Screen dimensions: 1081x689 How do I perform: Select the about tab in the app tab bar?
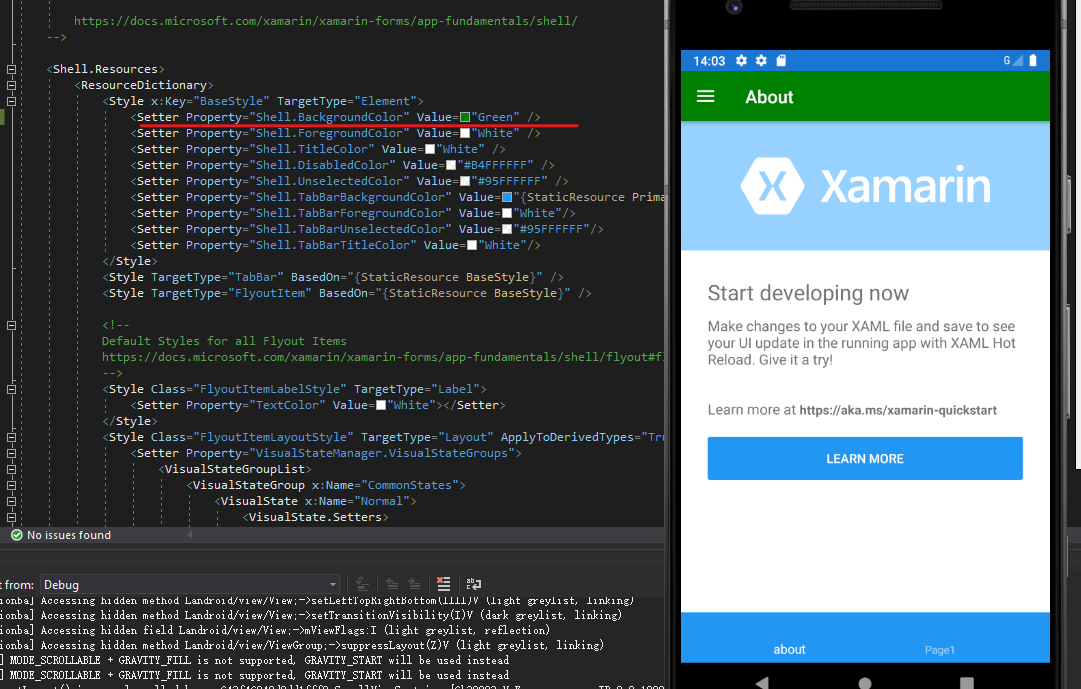[789, 650]
